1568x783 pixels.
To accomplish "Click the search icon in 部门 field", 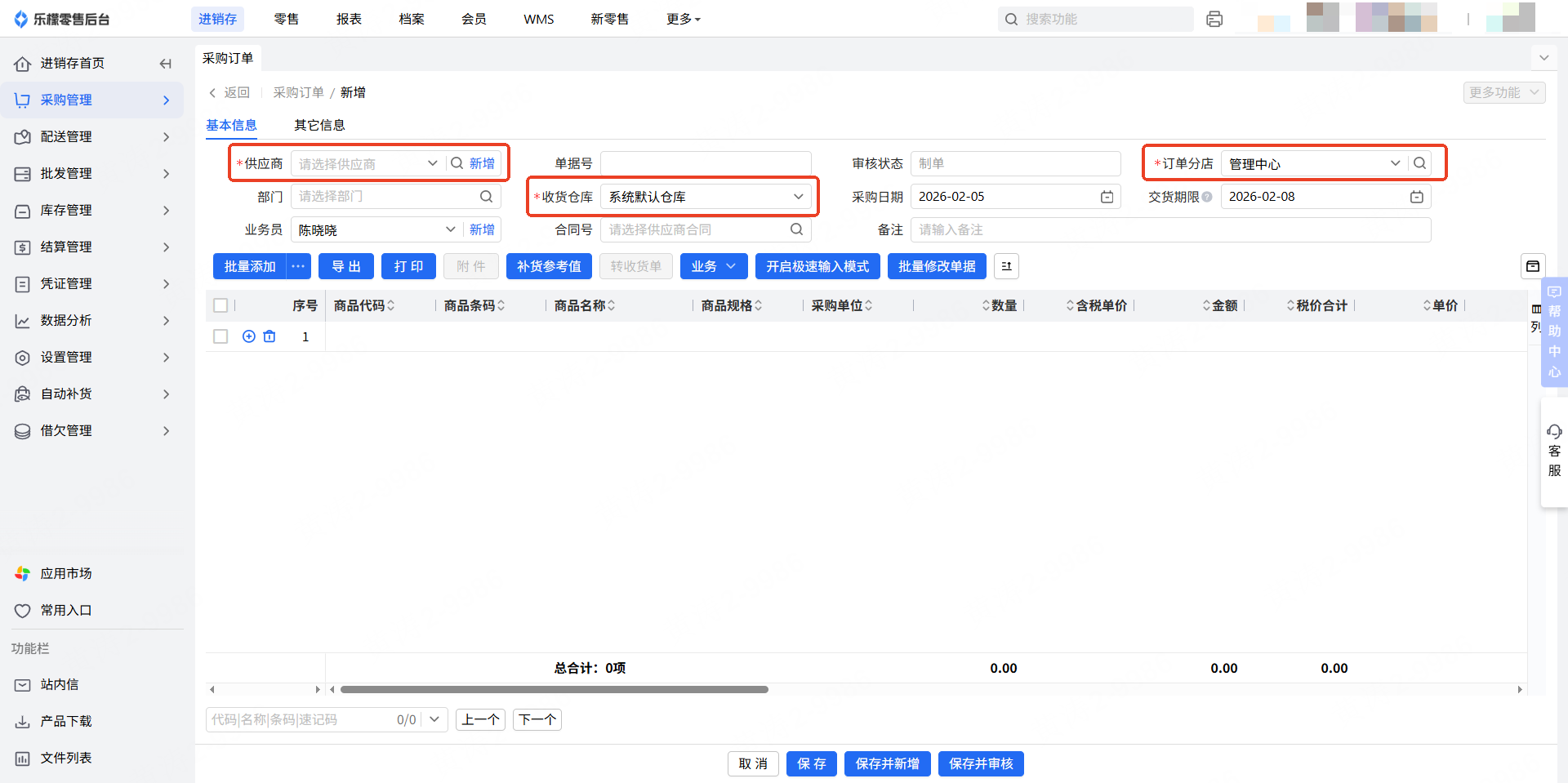I will pyautogui.click(x=486, y=196).
